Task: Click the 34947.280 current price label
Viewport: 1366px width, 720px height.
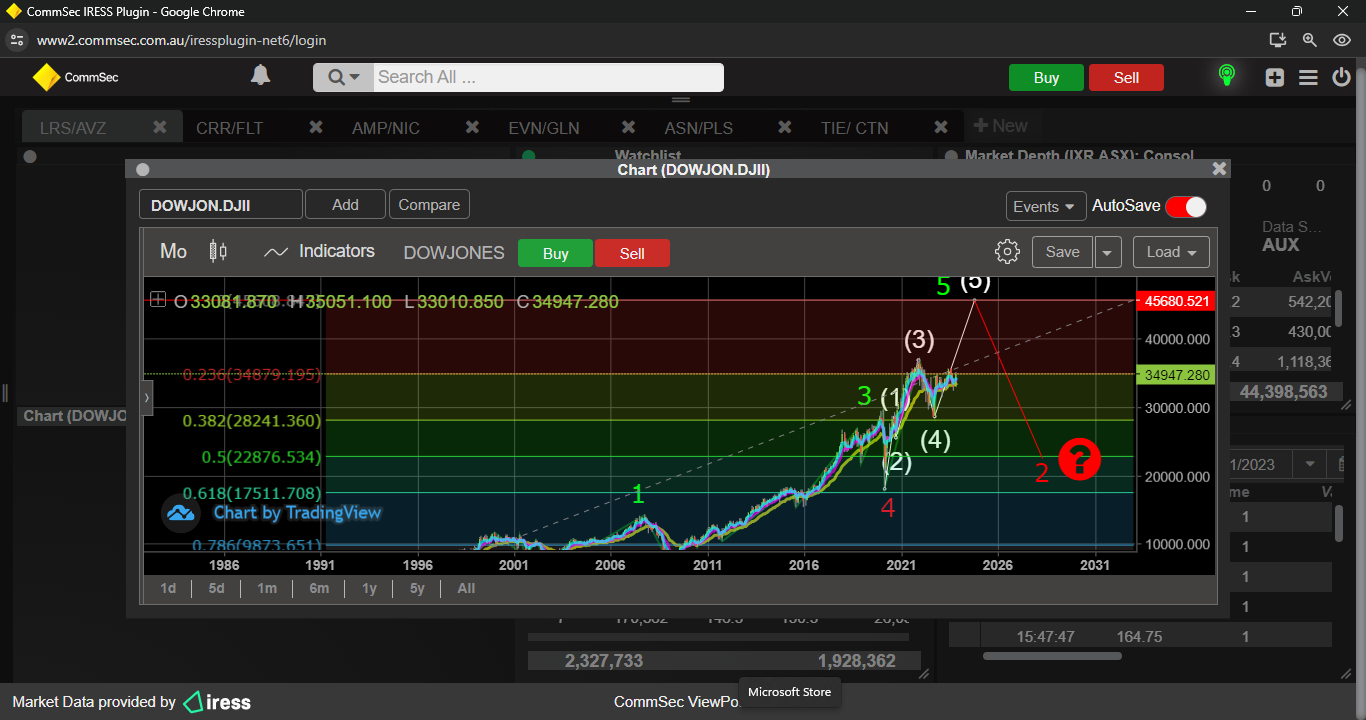Action: (x=1176, y=375)
